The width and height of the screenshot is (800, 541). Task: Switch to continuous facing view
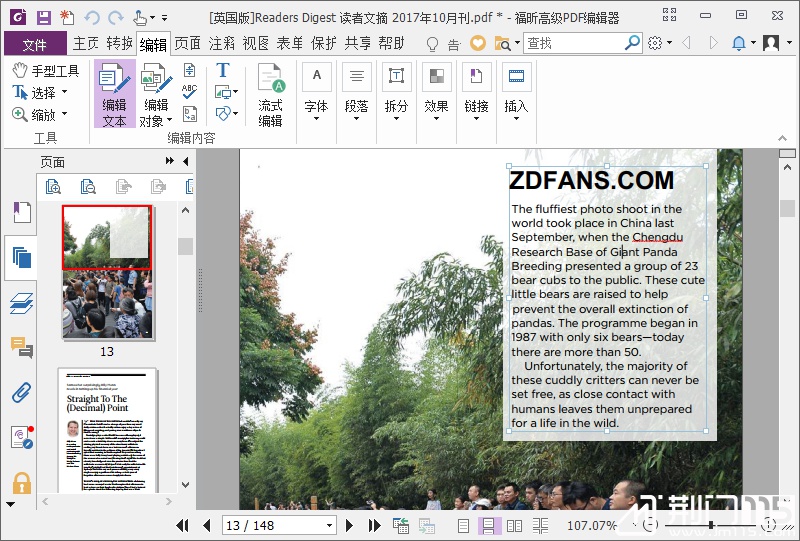[x=540, y=525]
